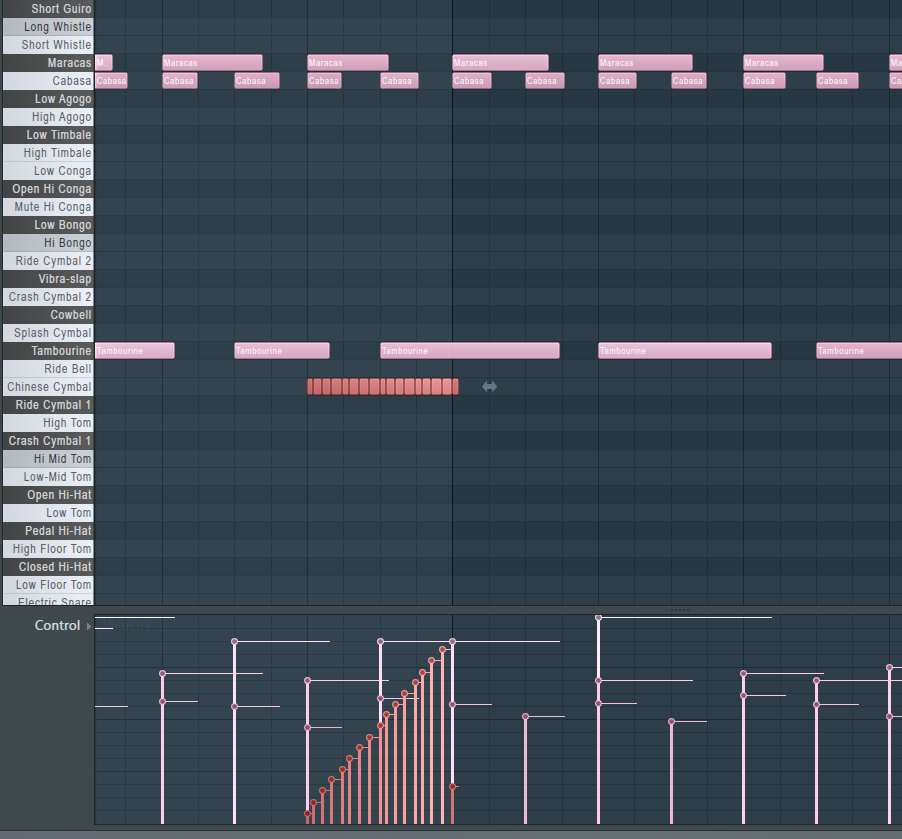The width and height of the screenshot is (902, 839).
Task: Select the fourth Tambourine note
Action: 685,350
